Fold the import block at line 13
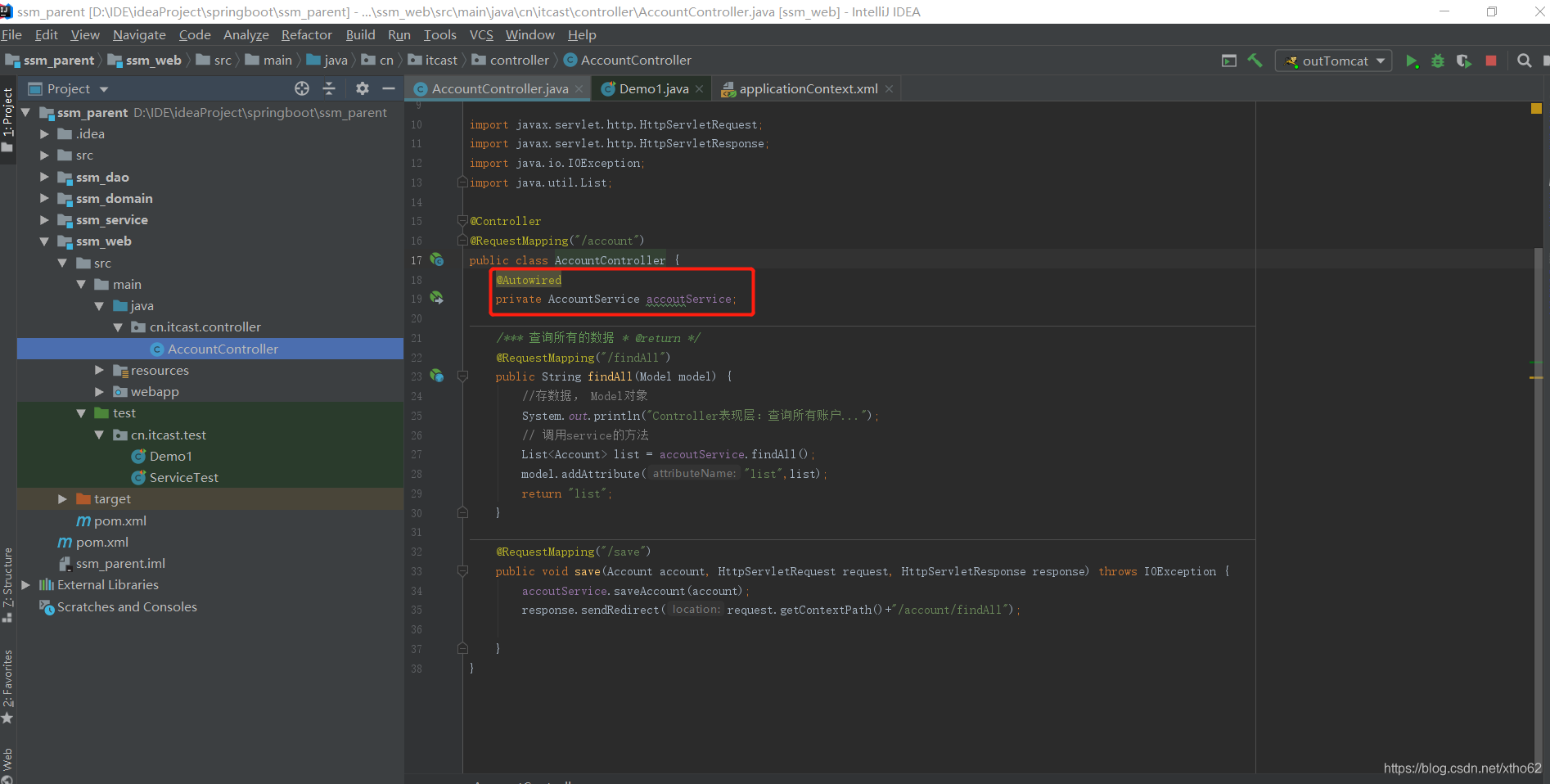1550x784 pixels. click(x=462, y=182)
